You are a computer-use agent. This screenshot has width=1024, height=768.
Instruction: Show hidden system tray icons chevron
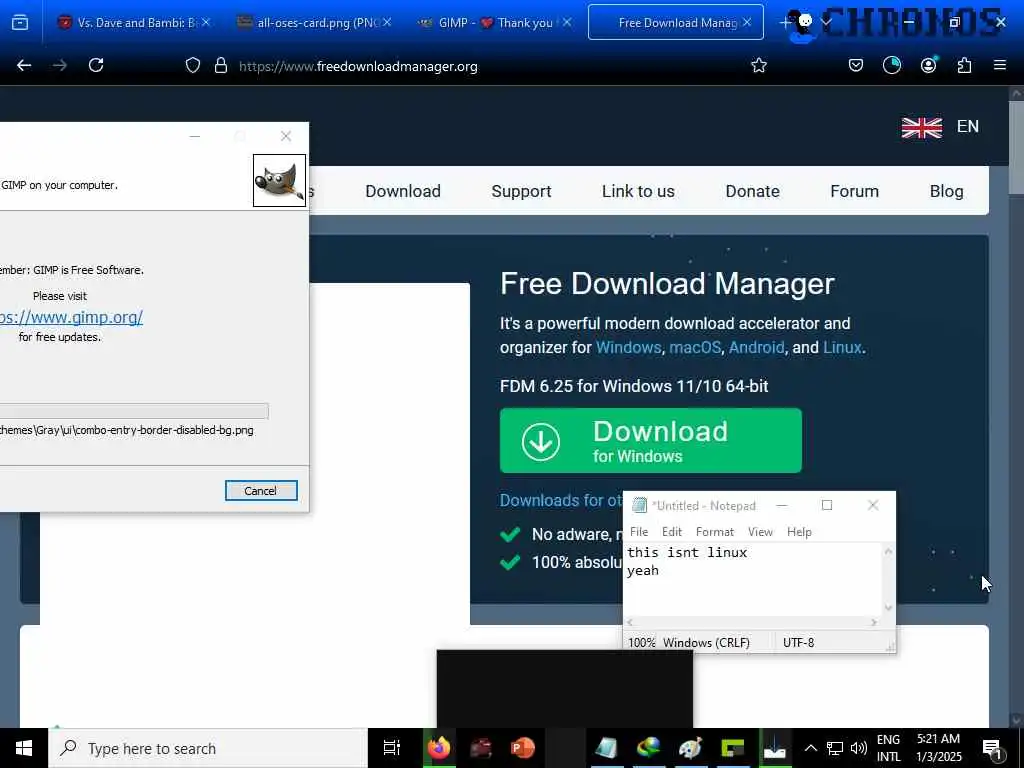coord(810,748)
